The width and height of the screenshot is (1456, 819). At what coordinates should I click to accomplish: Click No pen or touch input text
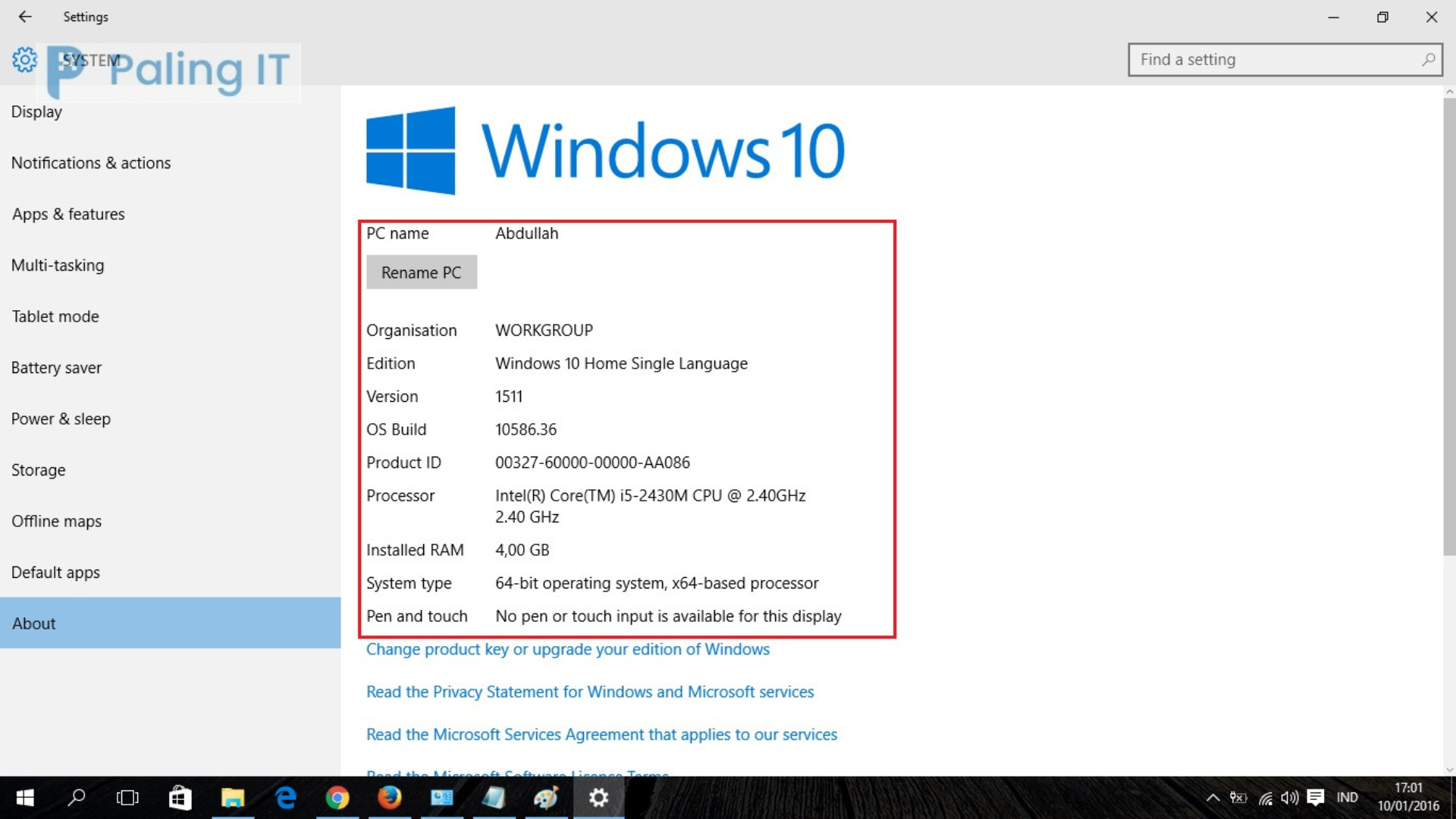coord(668,617)
